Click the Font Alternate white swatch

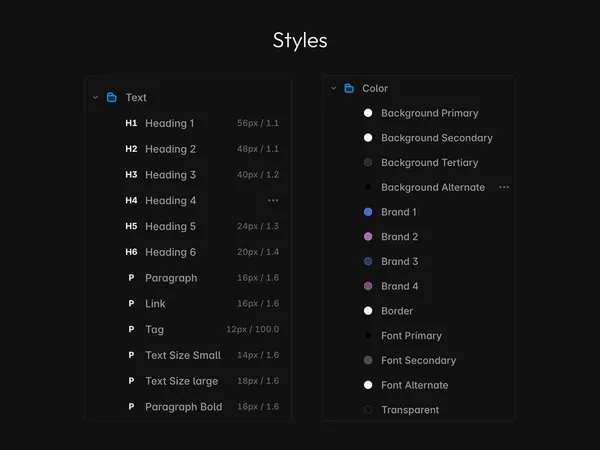coord(368,385)
